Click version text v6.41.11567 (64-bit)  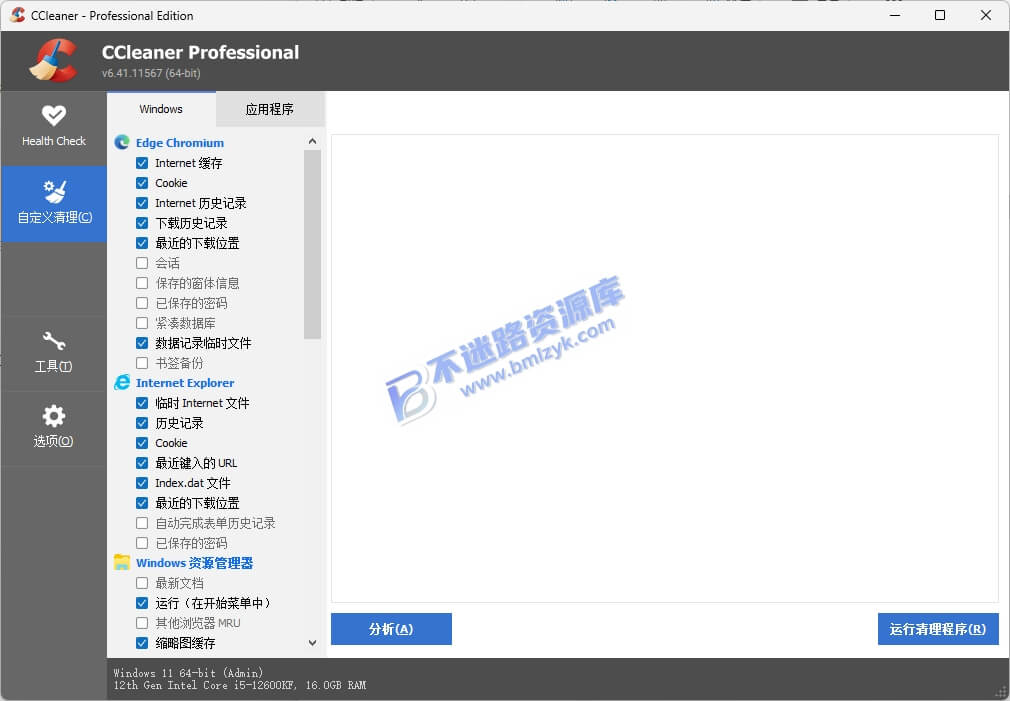(x=151, y=73)
